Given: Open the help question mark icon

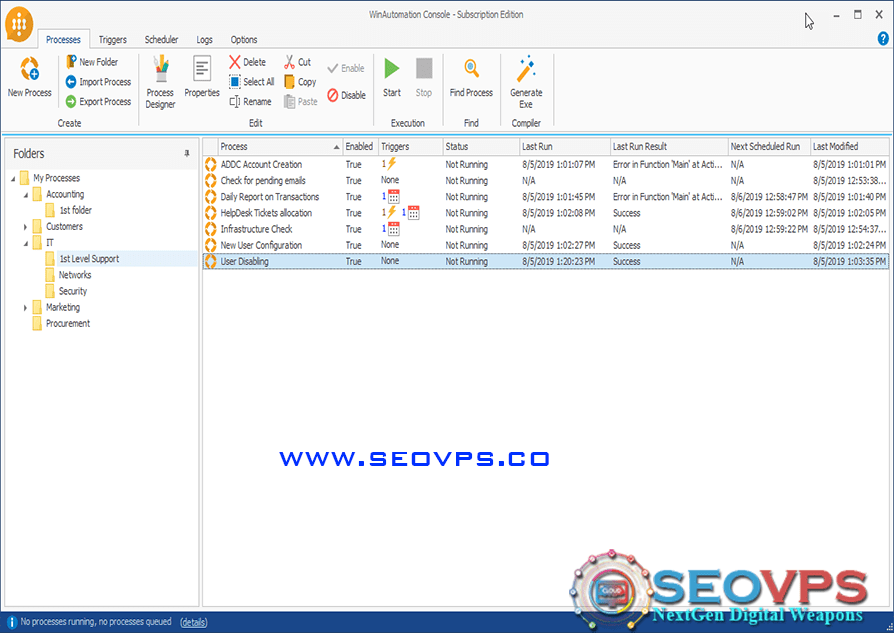Looking at the screenshot, I should point(883,39).
